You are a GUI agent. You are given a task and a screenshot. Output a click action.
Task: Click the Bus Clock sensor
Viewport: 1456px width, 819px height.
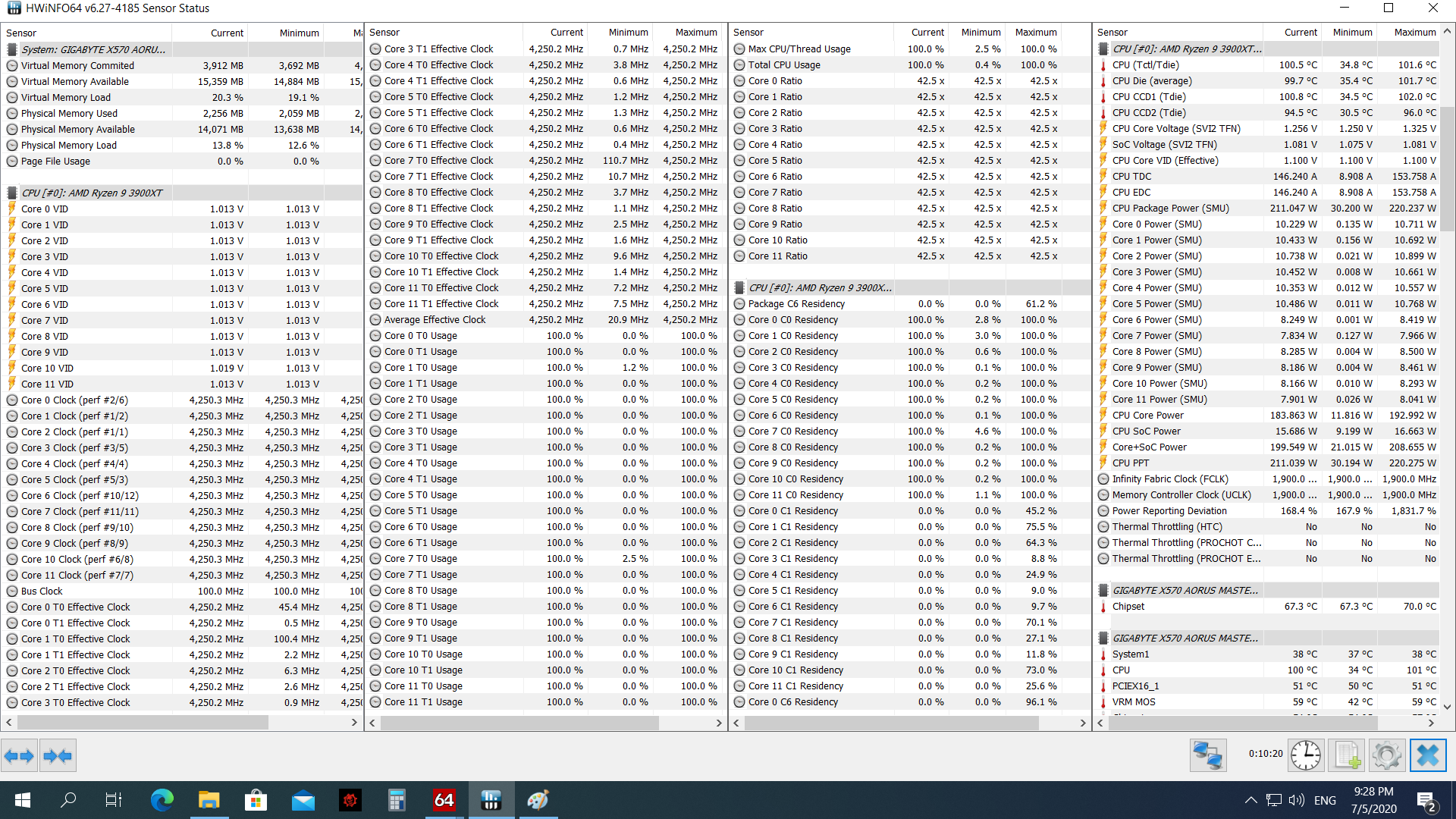pyautogui.click(x=182, y=591)
